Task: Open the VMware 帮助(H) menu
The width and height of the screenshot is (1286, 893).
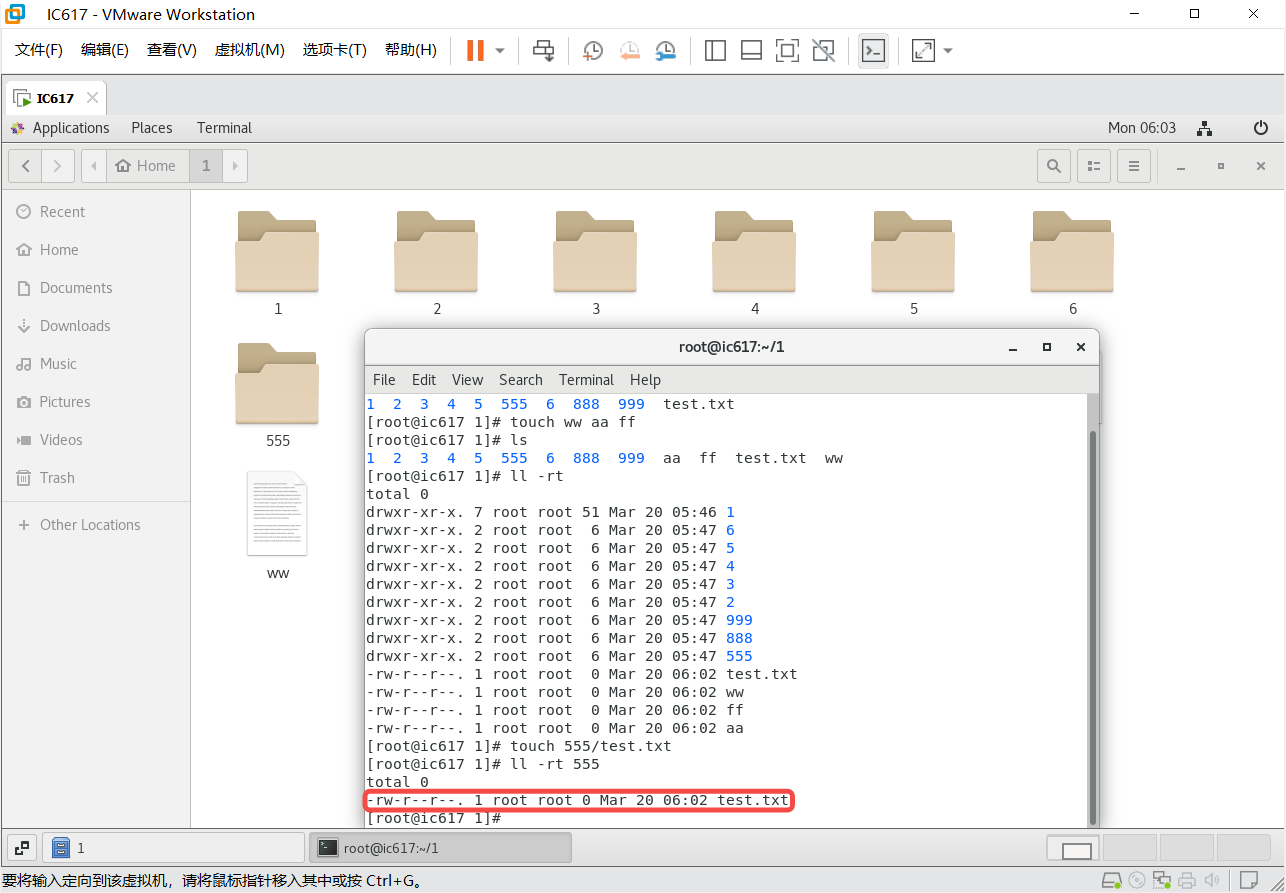Action: click(x=411, y=50)
